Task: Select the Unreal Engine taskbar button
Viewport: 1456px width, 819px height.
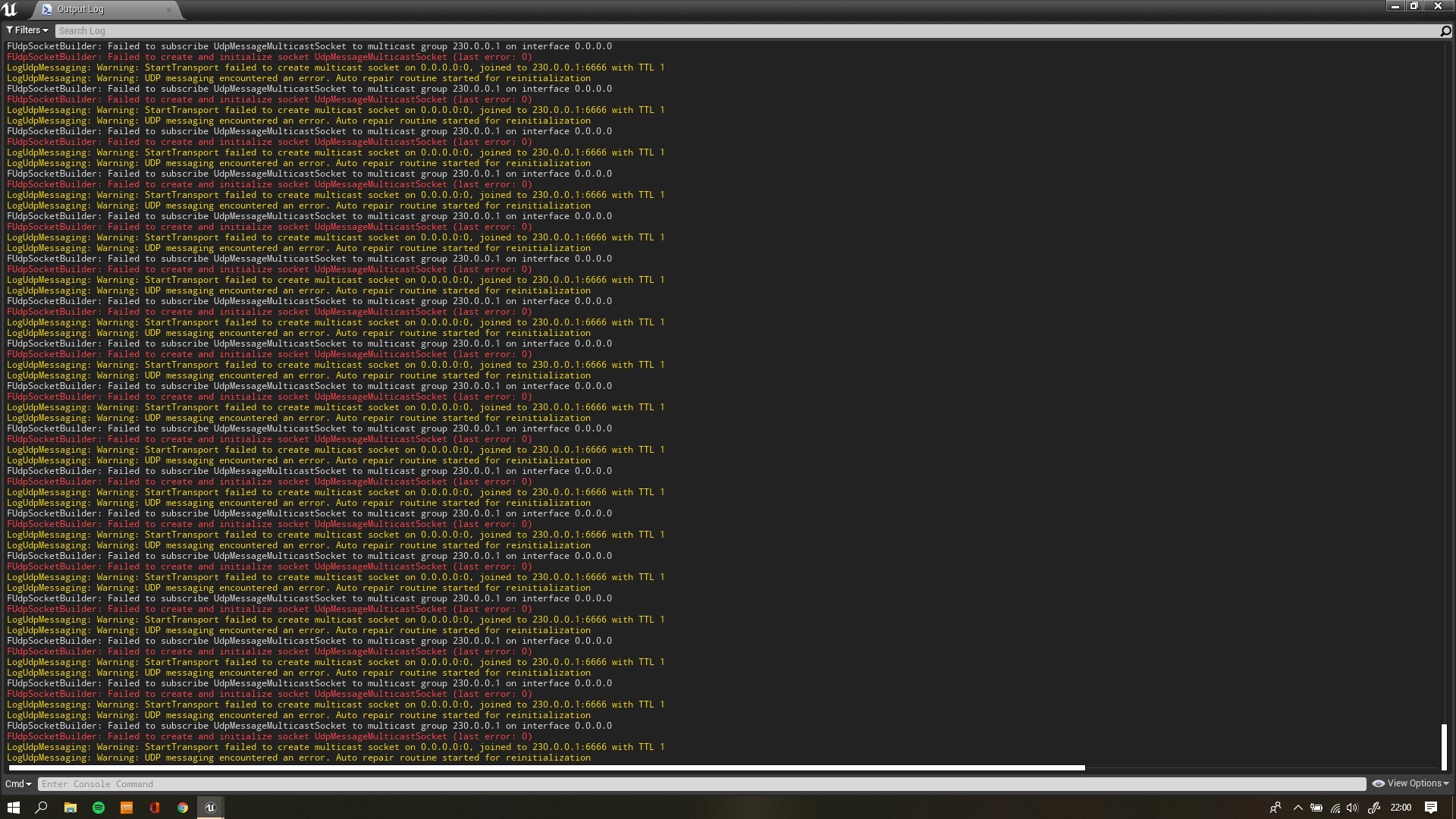Action: coord(211,808)
